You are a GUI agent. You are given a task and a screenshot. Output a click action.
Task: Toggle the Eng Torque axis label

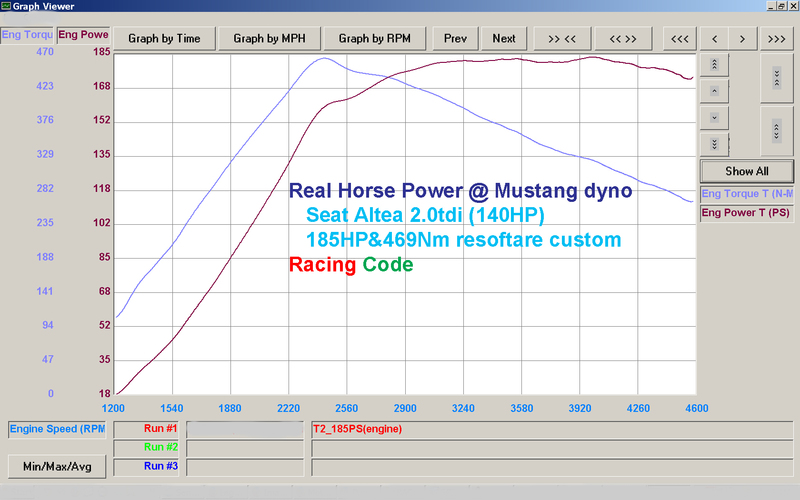pyautogui.click(x=27, y=35)
